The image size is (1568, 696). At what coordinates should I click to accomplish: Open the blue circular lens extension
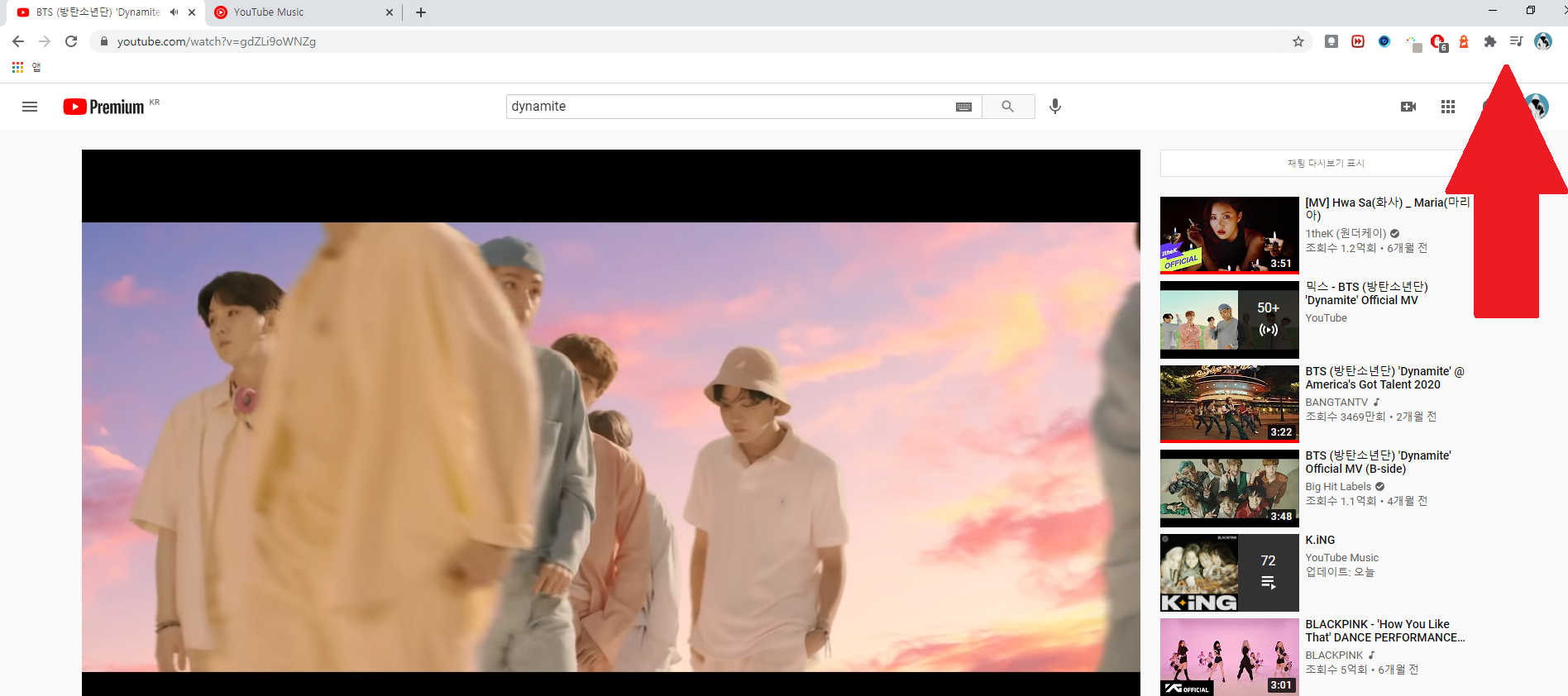1384,41
